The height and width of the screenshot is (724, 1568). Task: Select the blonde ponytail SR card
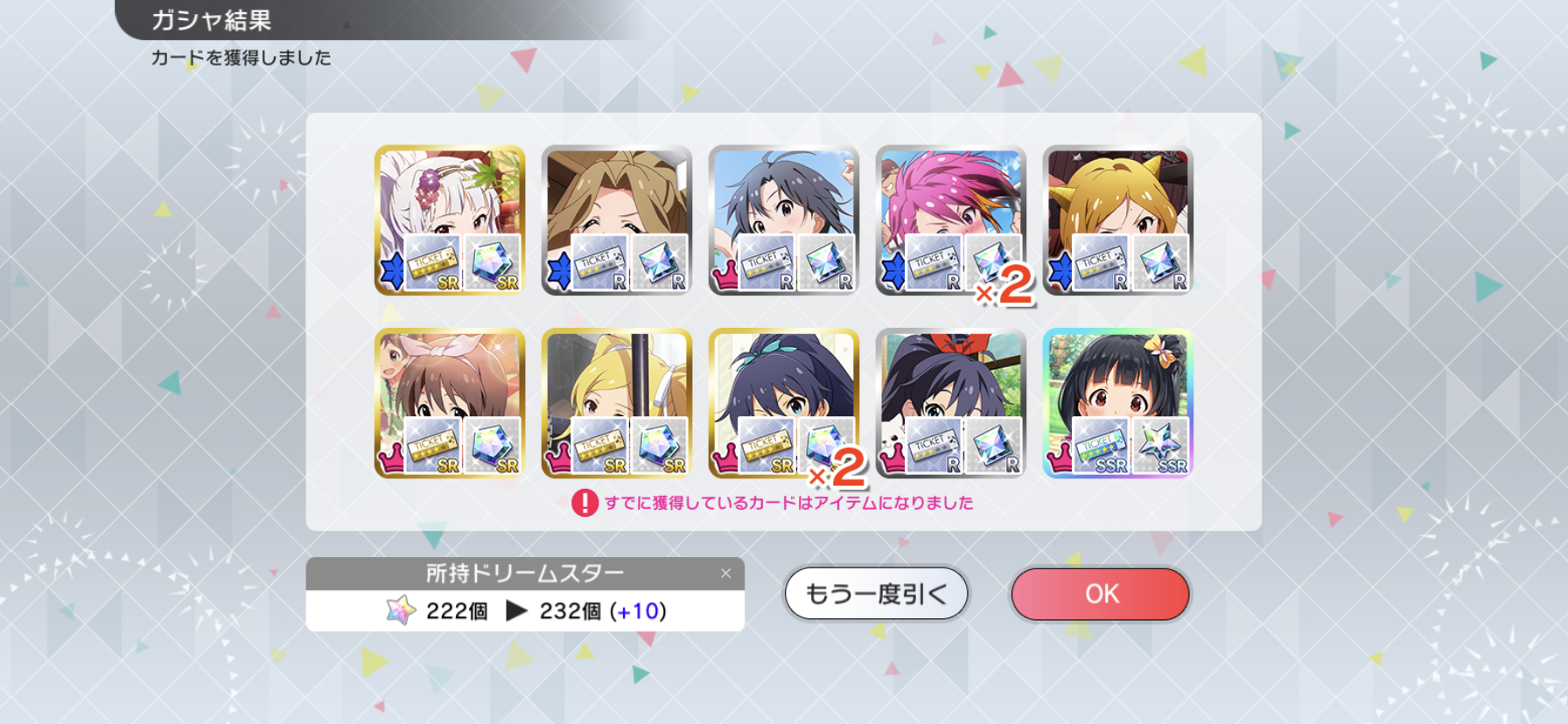tap(617, 403)
